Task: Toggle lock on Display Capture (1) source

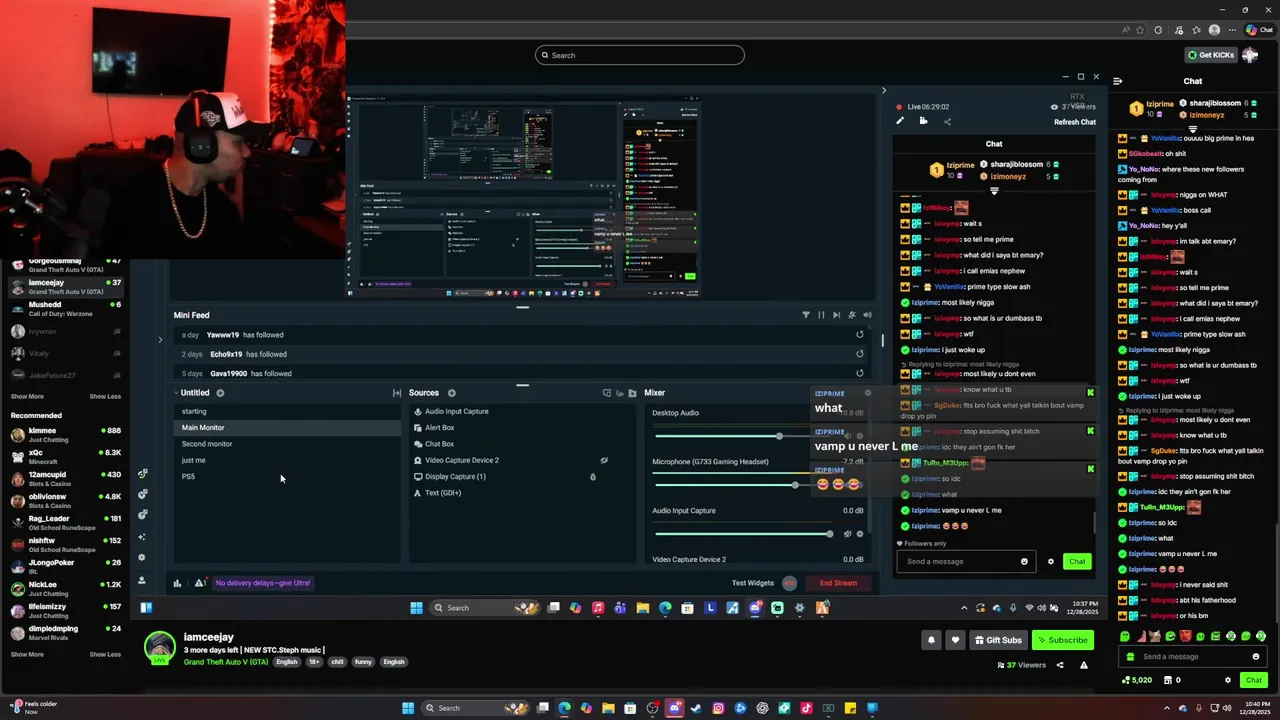Action: coord(593,477)
